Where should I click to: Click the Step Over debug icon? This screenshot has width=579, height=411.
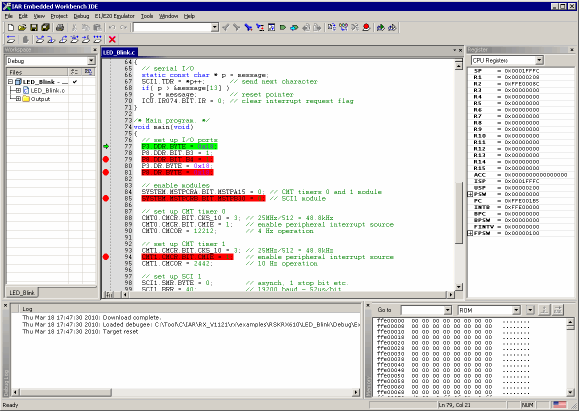pos(40,39)
